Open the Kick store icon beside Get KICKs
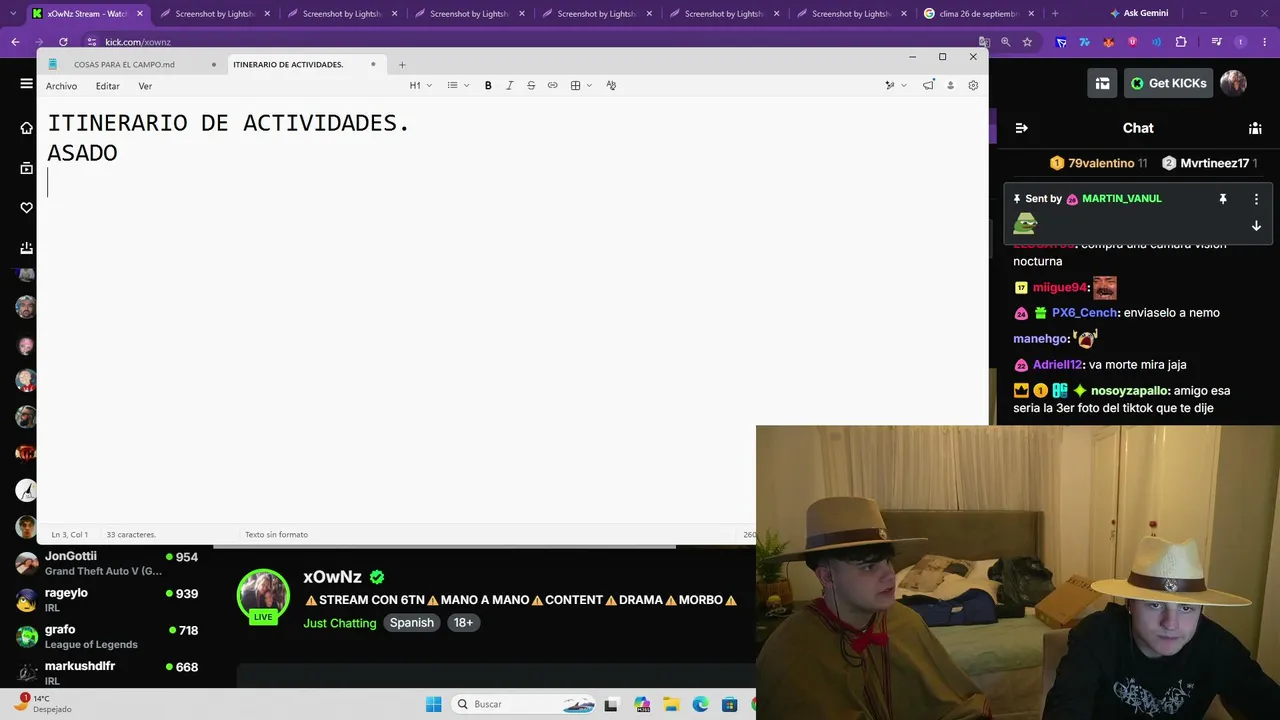This screenshot has width=1280, height=720. [1102, 83]
